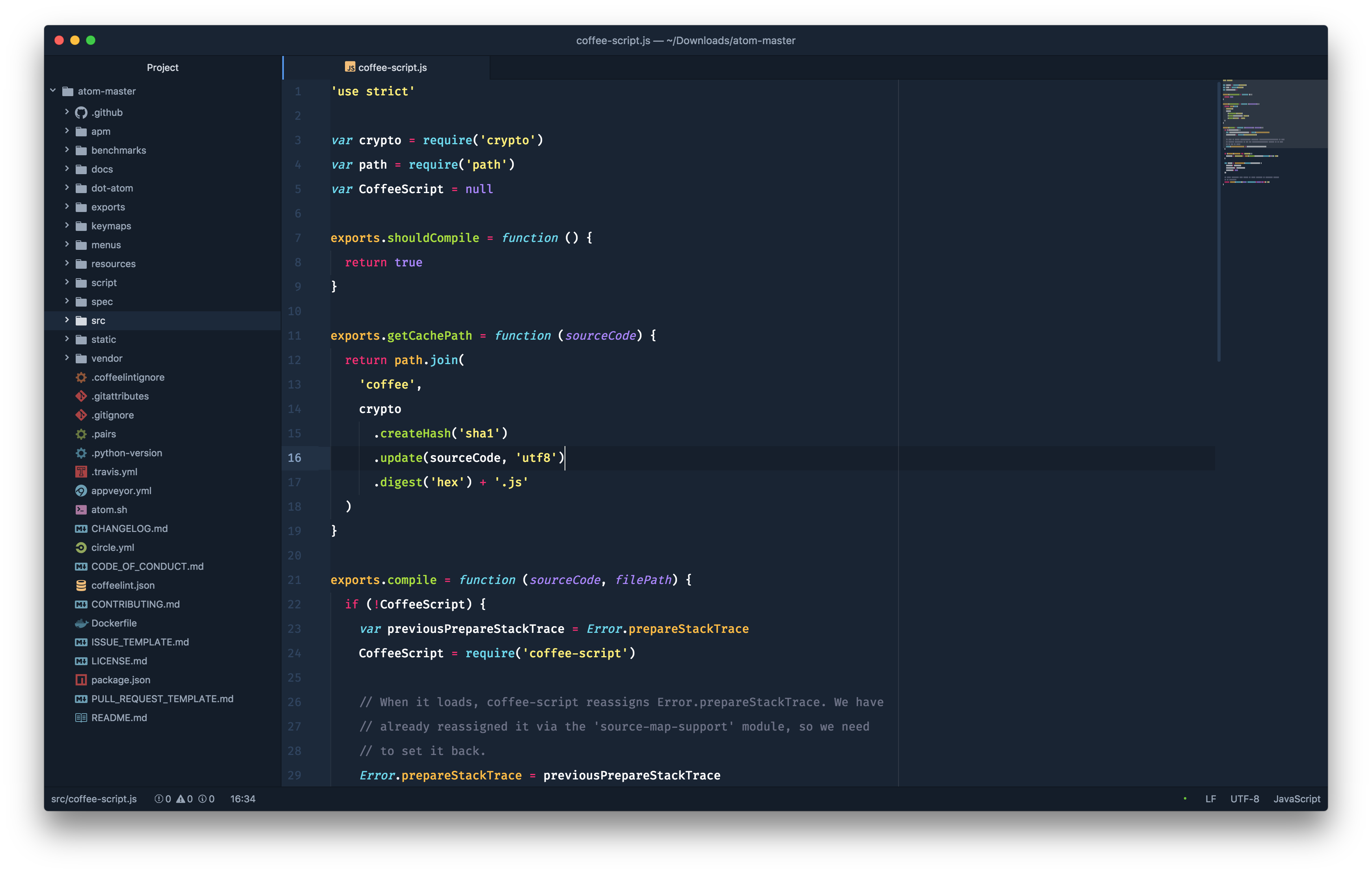Click the Travis icon beside .travis.yml
1372x874 pixels.
pos(82,472)
